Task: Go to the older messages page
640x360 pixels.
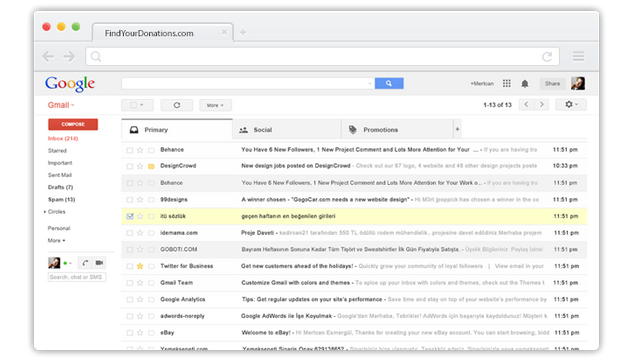Action: coord(542,104)
